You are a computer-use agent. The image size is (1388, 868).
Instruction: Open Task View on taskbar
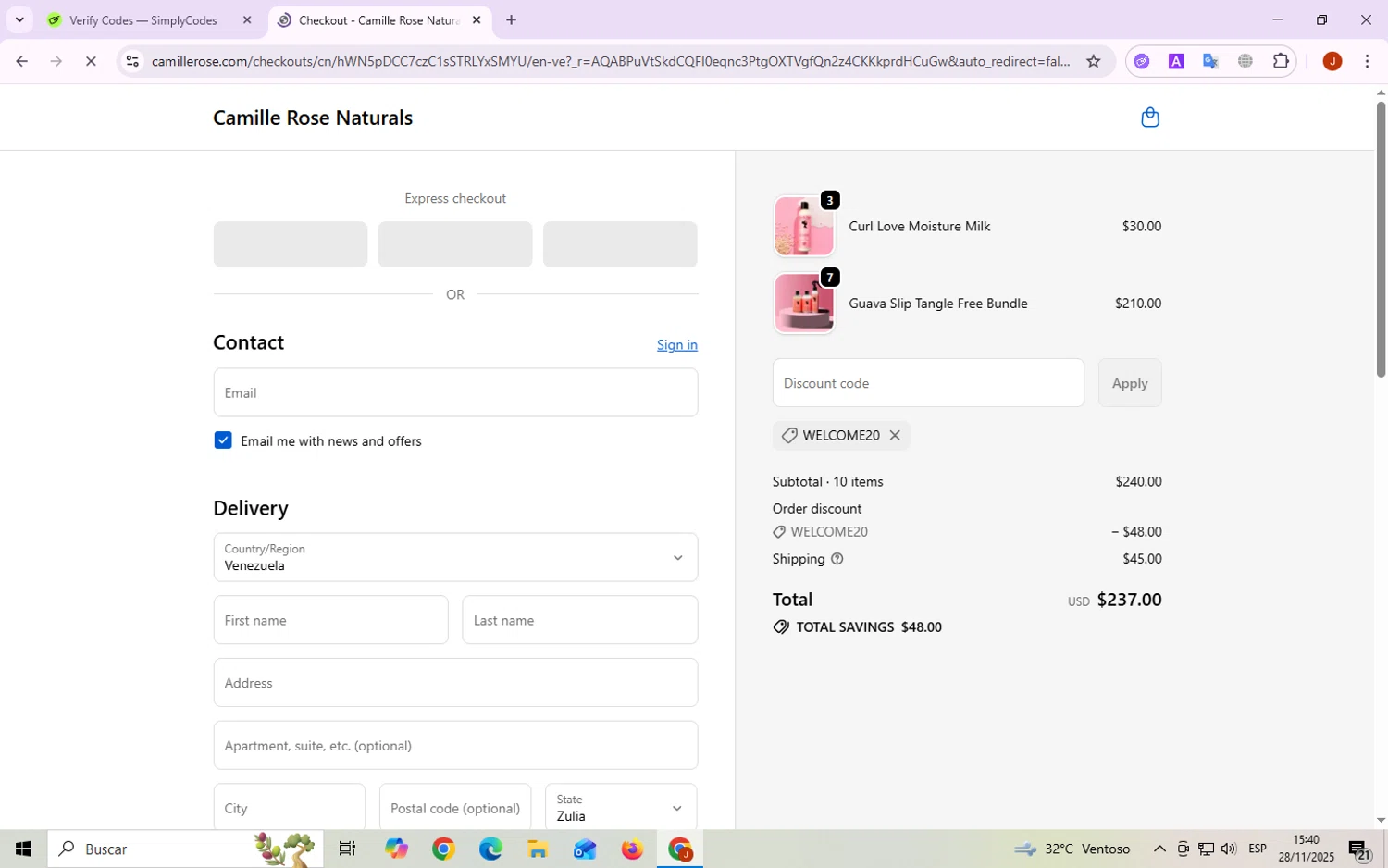point(347,849)
